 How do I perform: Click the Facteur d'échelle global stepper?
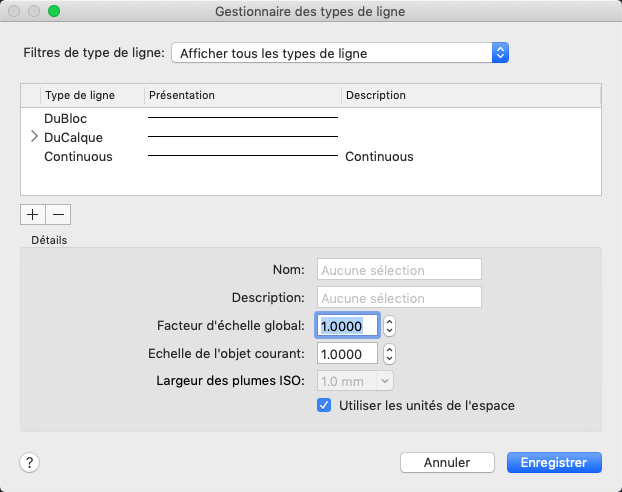(x=390, y=326)
